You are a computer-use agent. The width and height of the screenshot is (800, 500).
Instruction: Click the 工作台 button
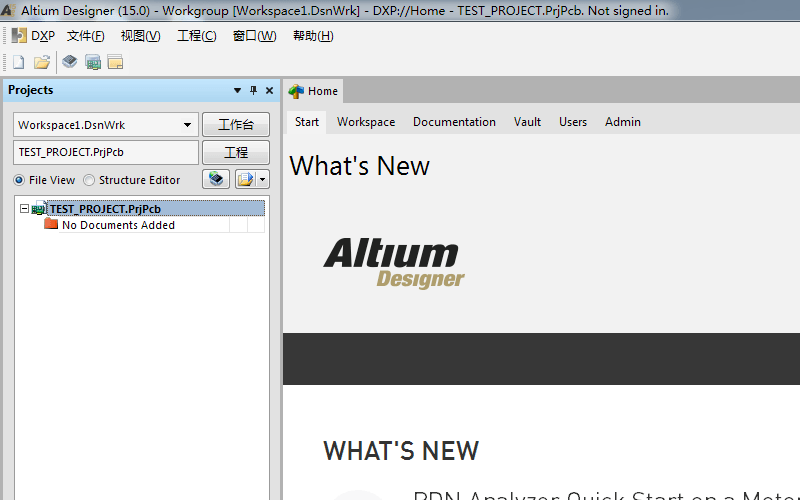pyautogui.click(x=236, y=125)
